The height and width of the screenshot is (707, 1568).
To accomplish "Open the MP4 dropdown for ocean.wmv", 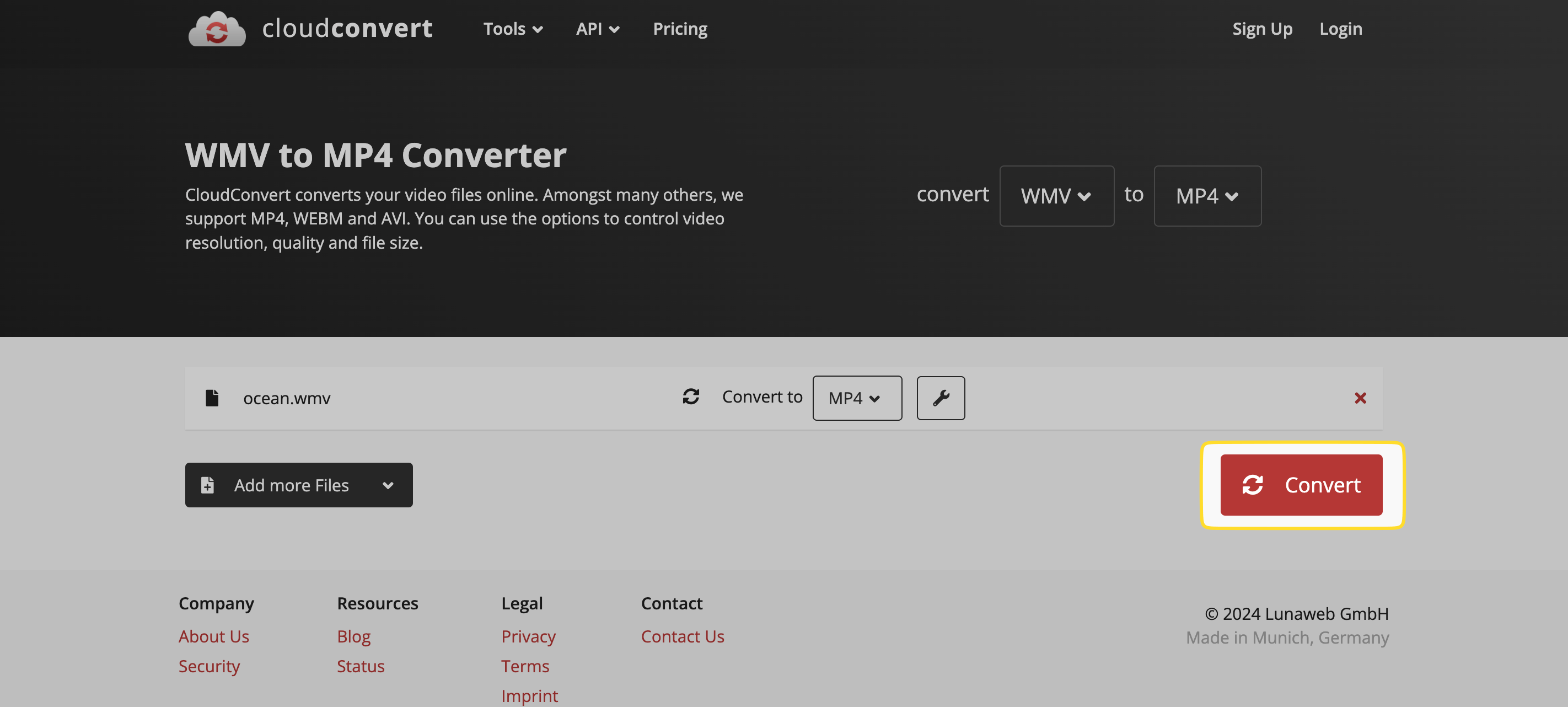I will pyautogui.click(x=857, y=398).
